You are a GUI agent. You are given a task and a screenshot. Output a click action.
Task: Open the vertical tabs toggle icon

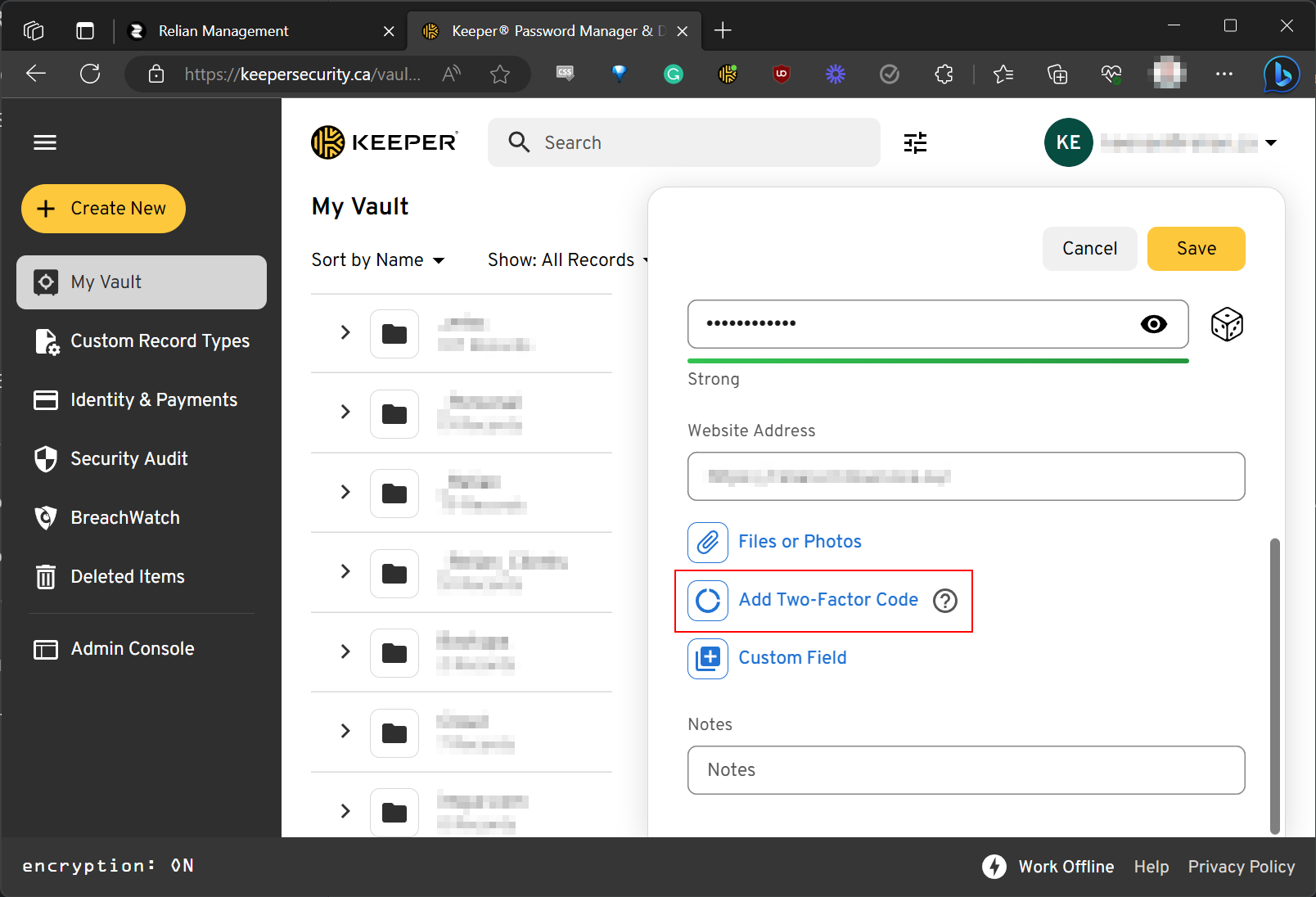[x=85, y=31]
